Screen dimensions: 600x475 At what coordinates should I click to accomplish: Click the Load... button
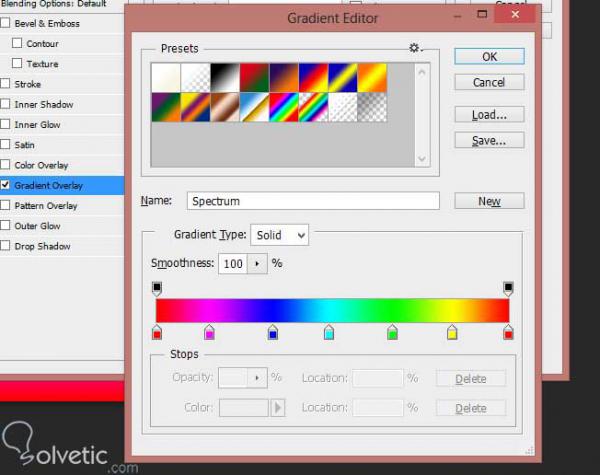489,114
